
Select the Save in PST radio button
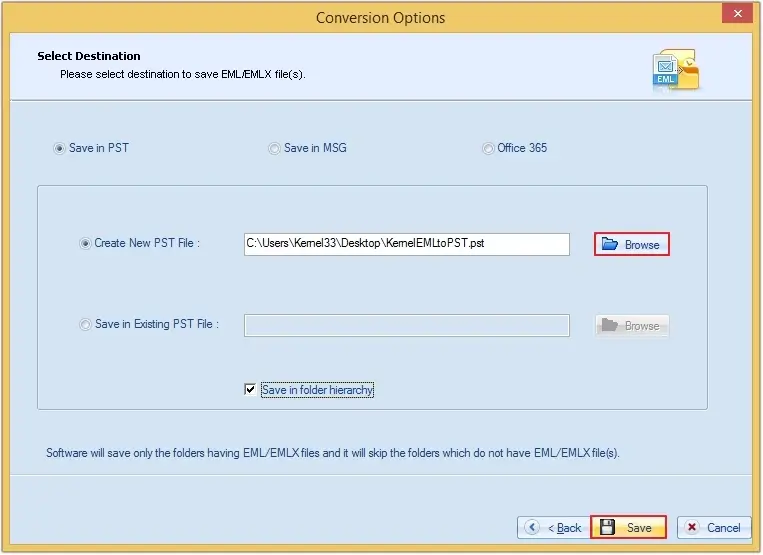pyautogui.click(x=59, y=148)
